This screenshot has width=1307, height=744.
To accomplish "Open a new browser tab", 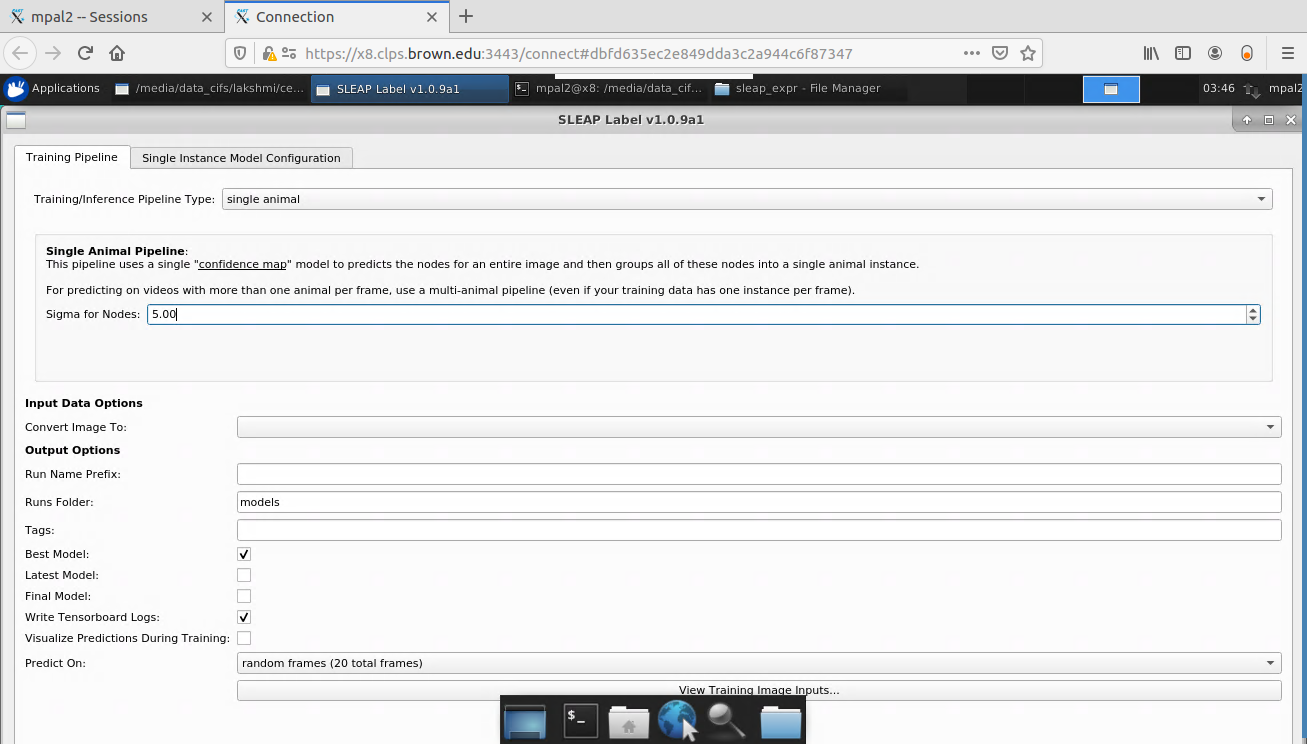I will click(x=466, y=16).
